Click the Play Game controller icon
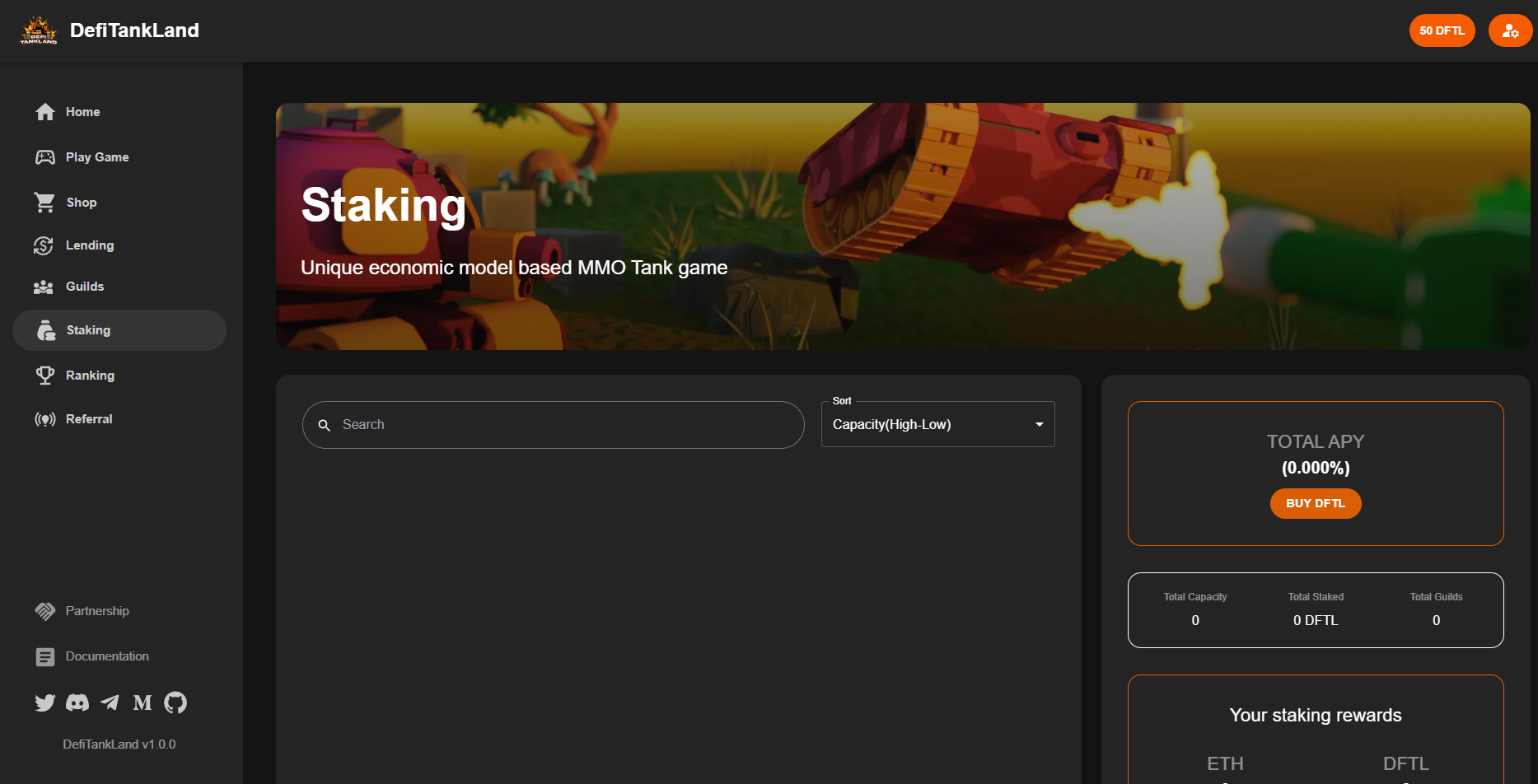The height and width of the screenshot is (784, 1538). [45, 157]
